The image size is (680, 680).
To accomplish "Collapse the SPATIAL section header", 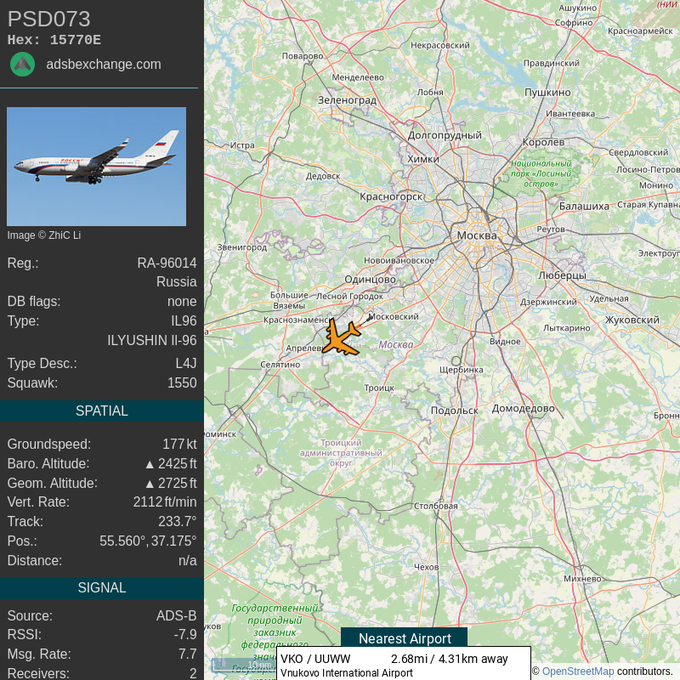I will click(x=102, y=411).
